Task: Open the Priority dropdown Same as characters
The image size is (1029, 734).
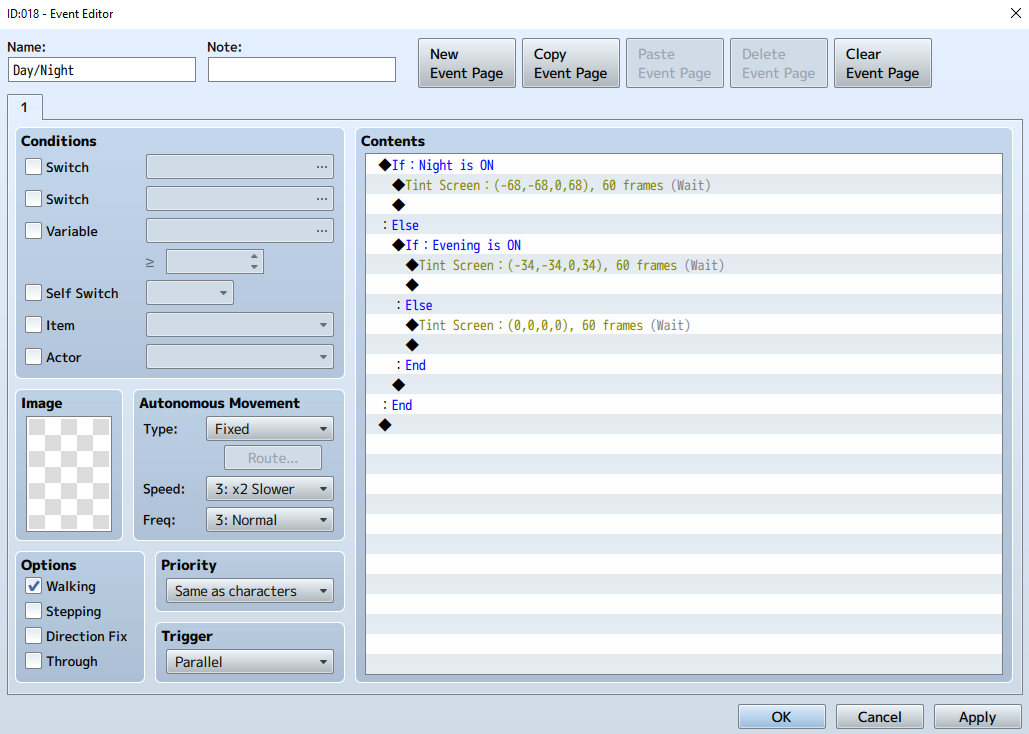Action: tap(250, 591)
